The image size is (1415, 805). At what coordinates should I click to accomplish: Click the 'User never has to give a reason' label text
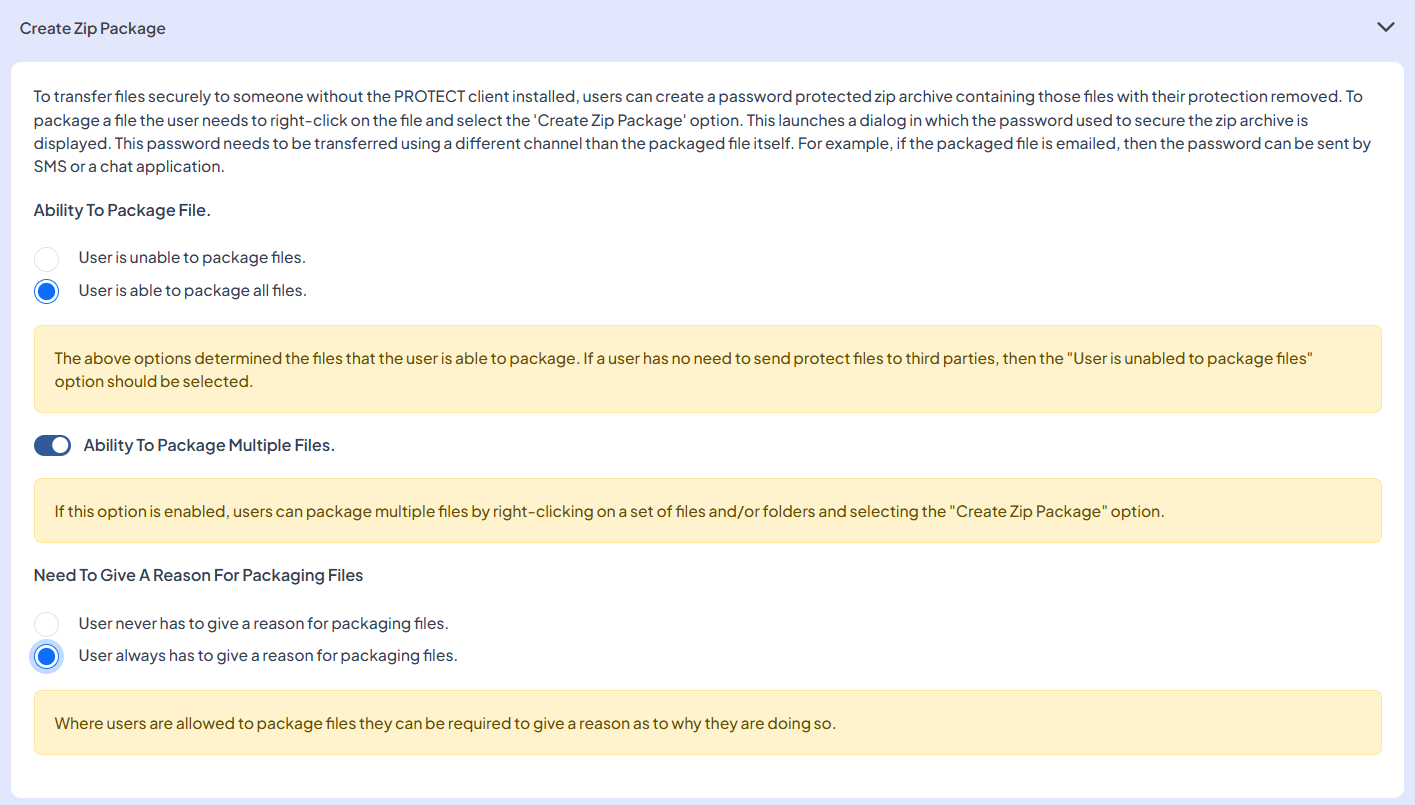pyautogui.click(x=263, y=624)
